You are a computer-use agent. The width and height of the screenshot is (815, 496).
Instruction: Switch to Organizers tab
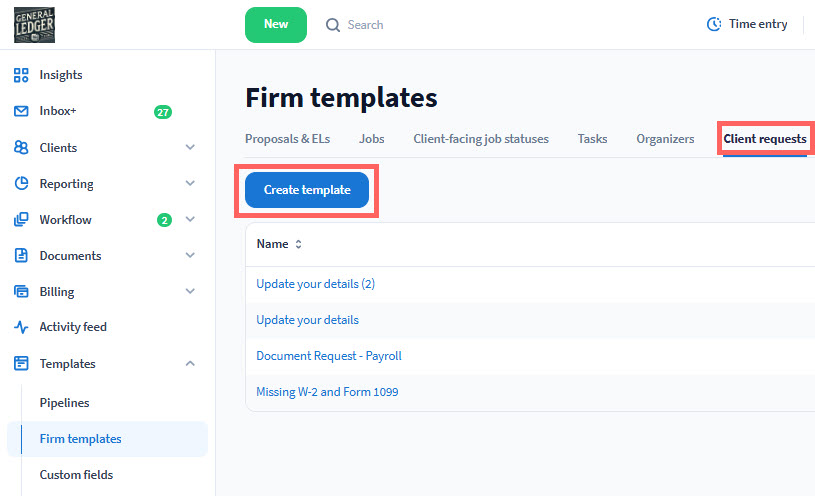pos(665,139)
